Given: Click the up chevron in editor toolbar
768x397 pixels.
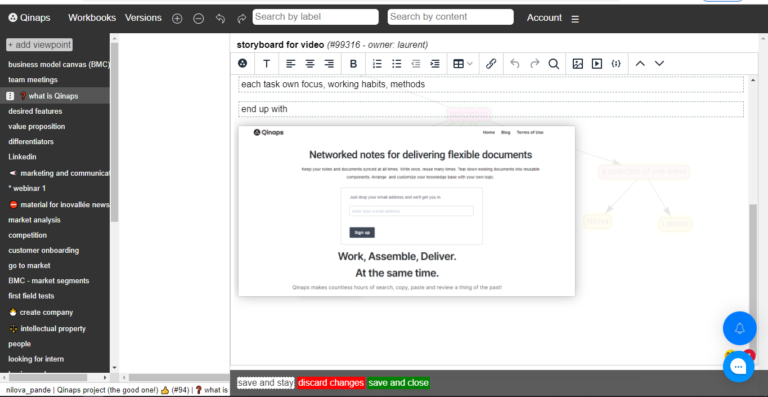Looking at the screenshot, I should click(x=640, y=64).
